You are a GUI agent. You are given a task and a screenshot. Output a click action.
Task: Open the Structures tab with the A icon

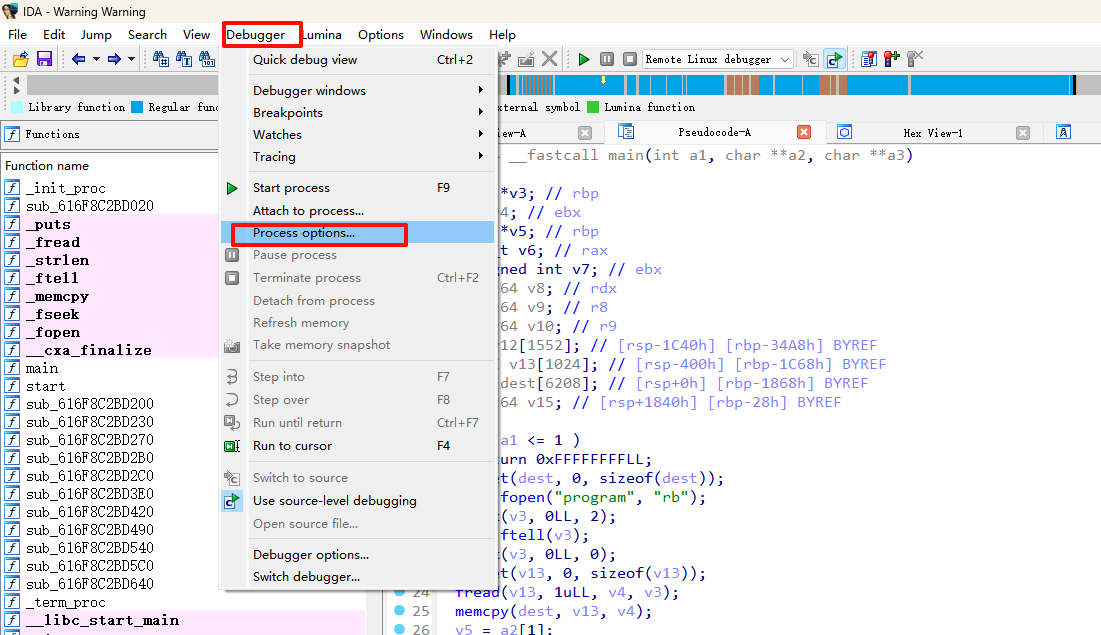(x=1063, y=132)
